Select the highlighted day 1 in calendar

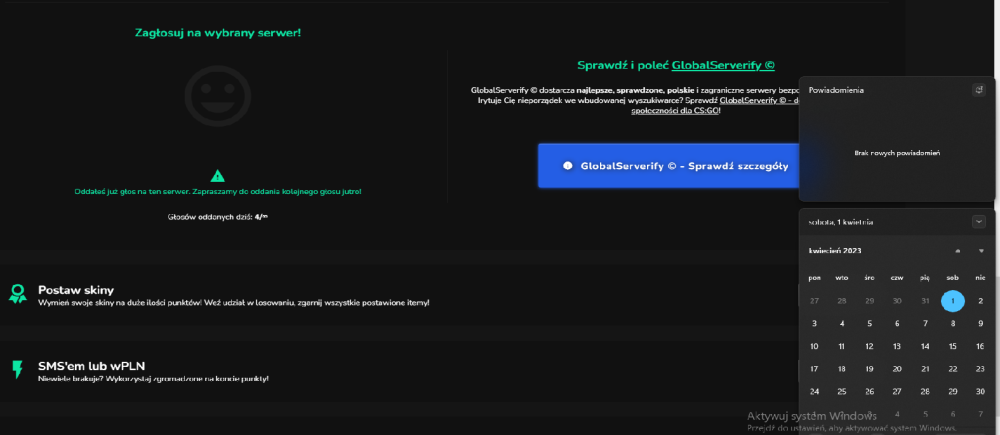pyautogui.click(x=953, y=301)
